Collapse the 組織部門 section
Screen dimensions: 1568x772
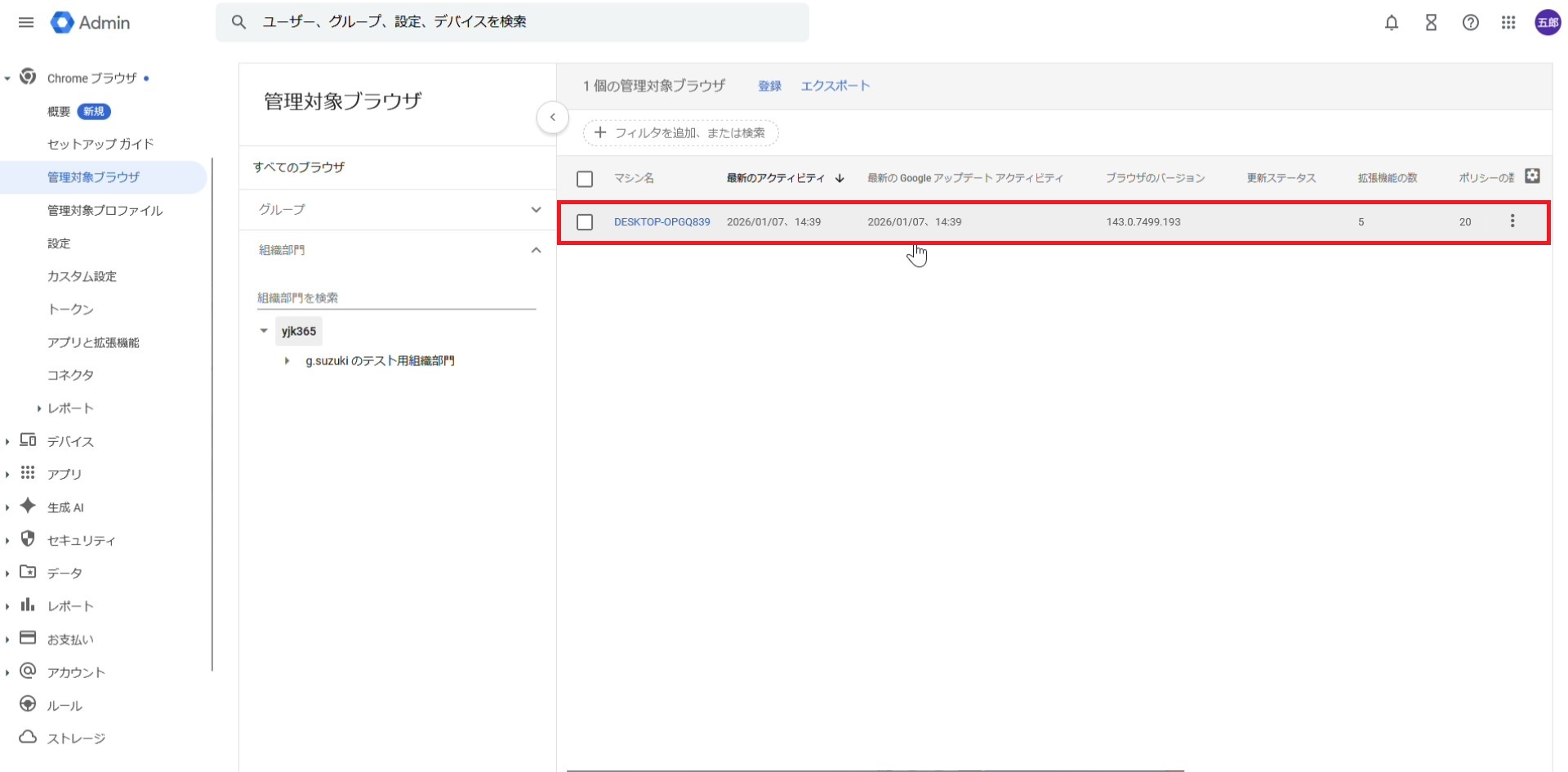click(x=536, y=250)
